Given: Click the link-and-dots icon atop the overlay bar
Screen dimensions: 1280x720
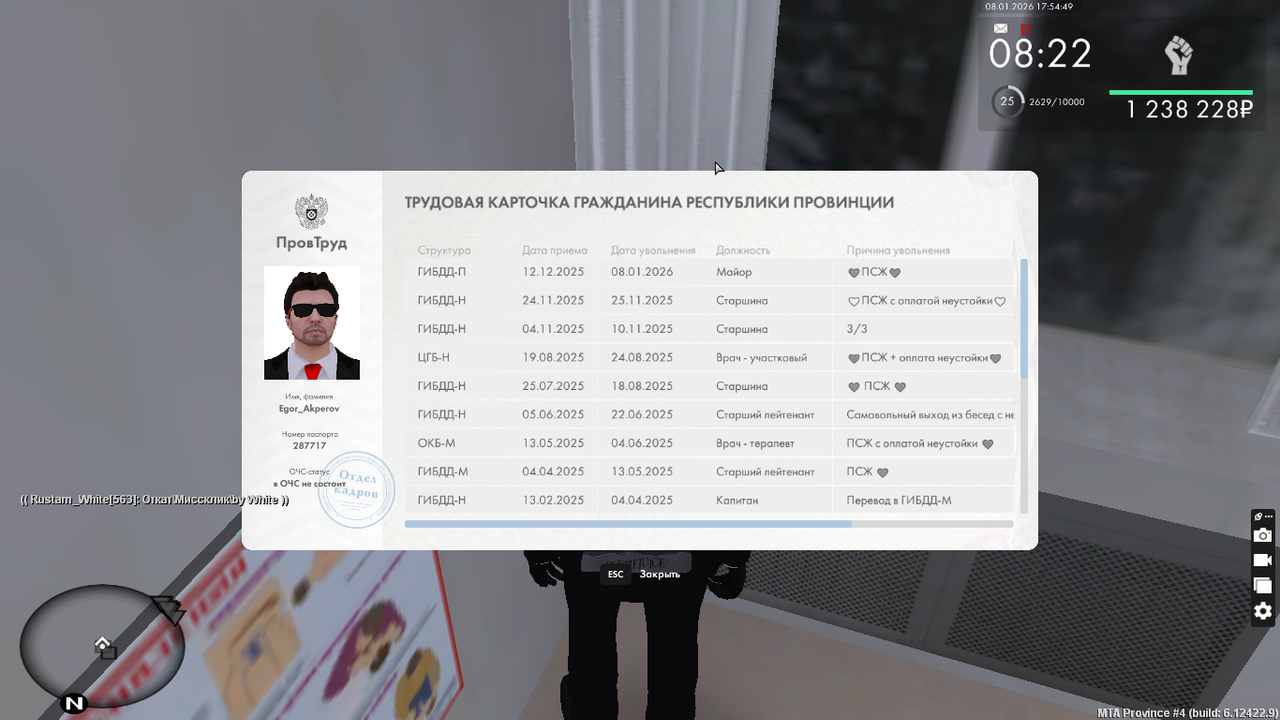Looking at the screenshot, I should (x=1263, y=516).
